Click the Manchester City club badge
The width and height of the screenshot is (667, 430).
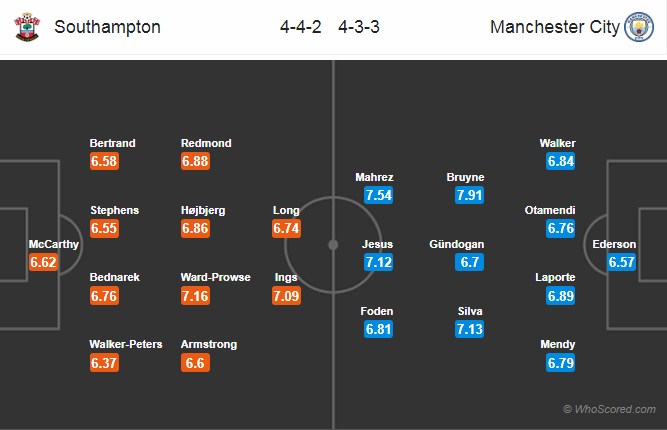tap(638, 27)
